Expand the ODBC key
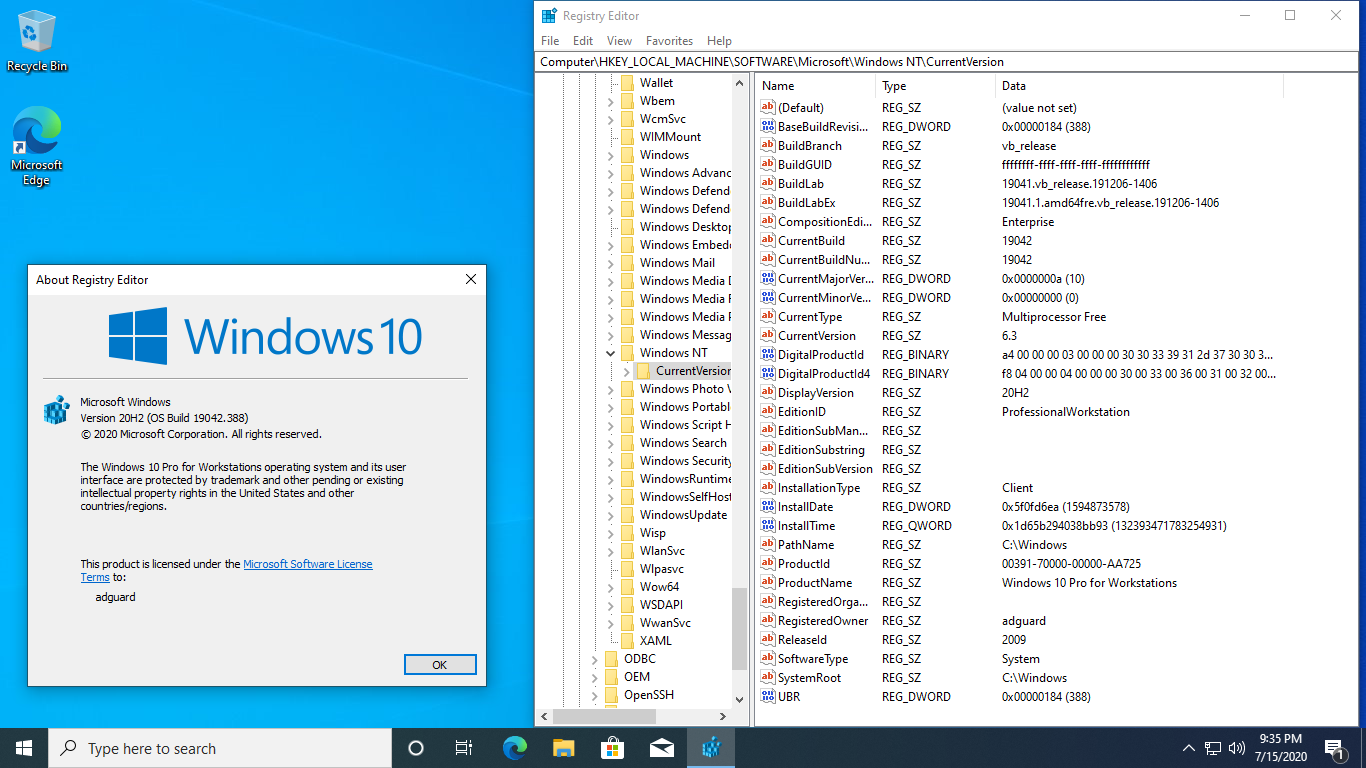 [595, 659]
